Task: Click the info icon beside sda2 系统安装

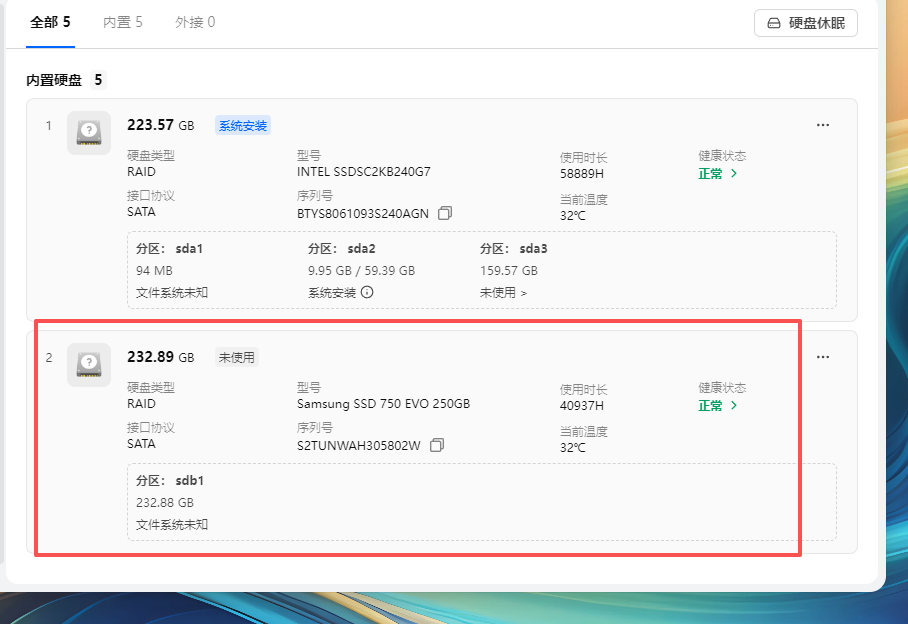Action: (x=367, y=293)
